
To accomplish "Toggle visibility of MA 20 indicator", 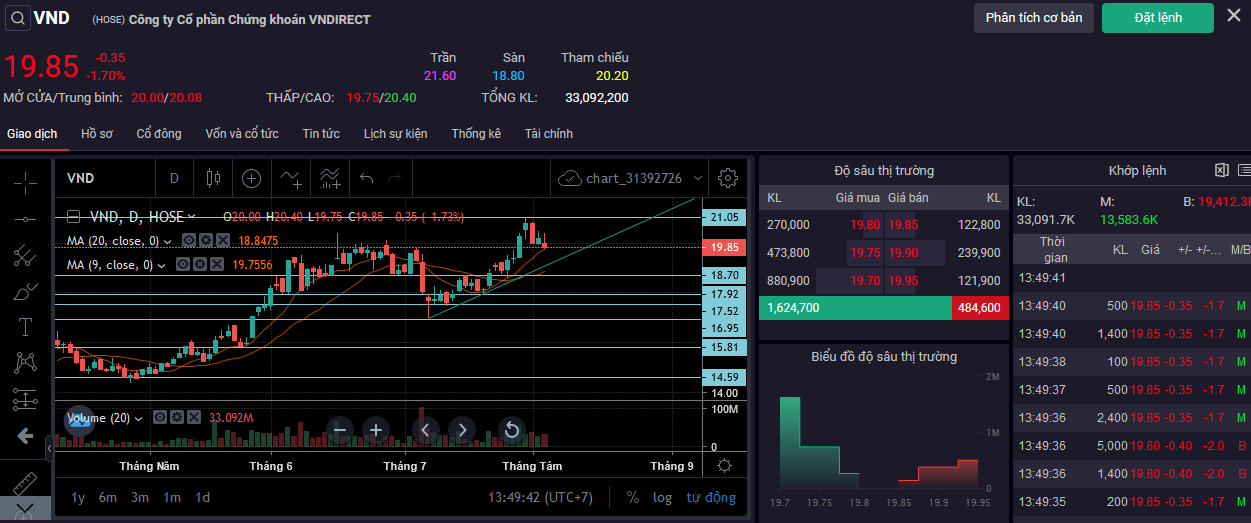I will tap(188, 241).
